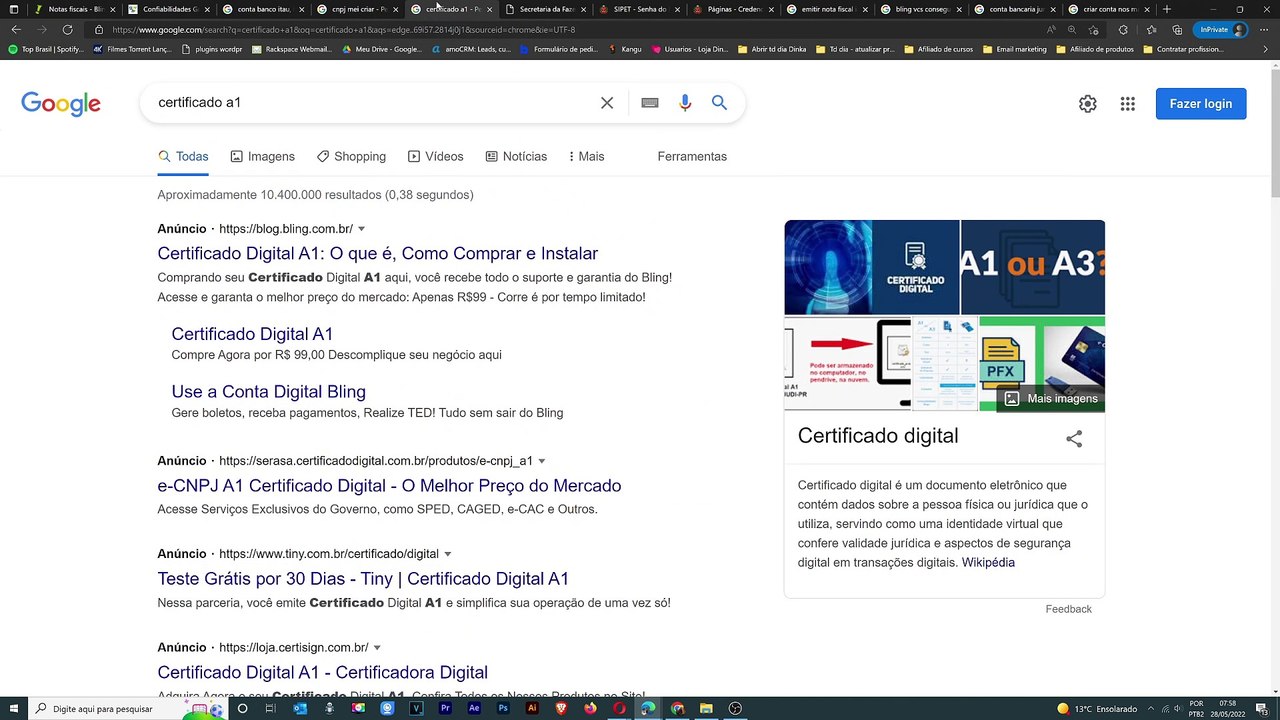Switch to the Shopping tab

(351, 157)
